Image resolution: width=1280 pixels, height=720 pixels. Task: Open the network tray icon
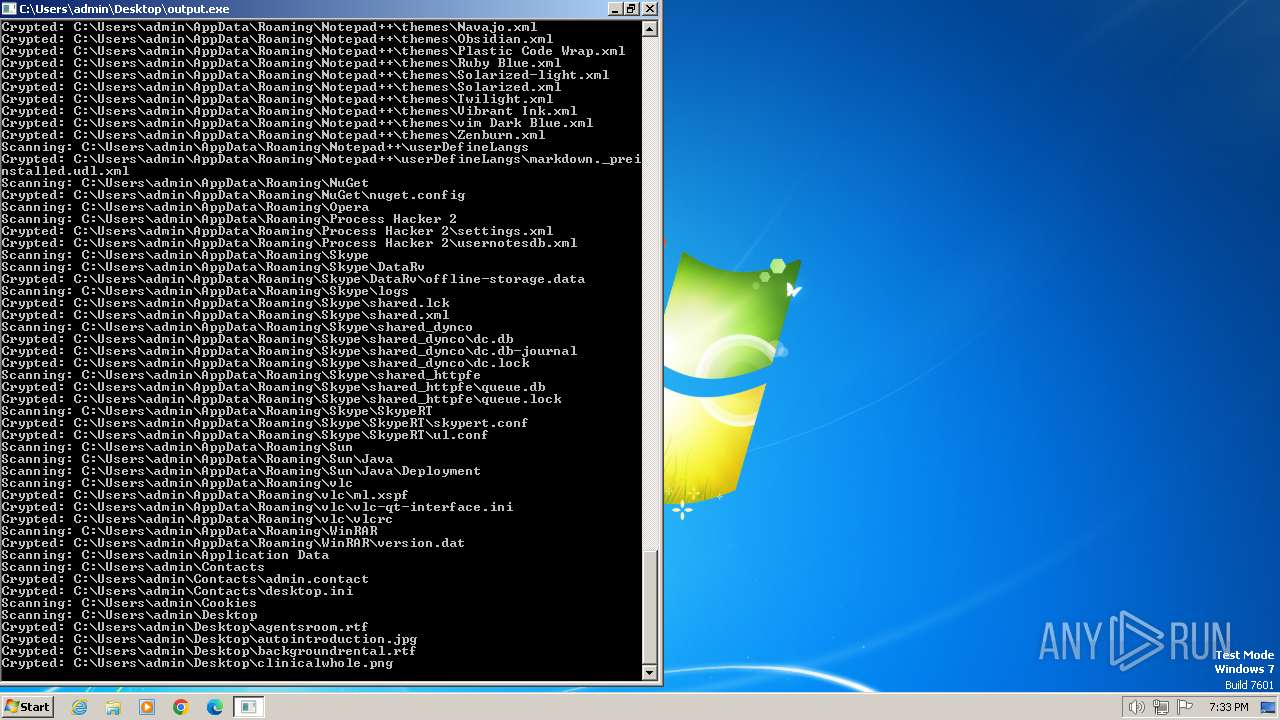pyautogui.click(x=1160, y=707)
